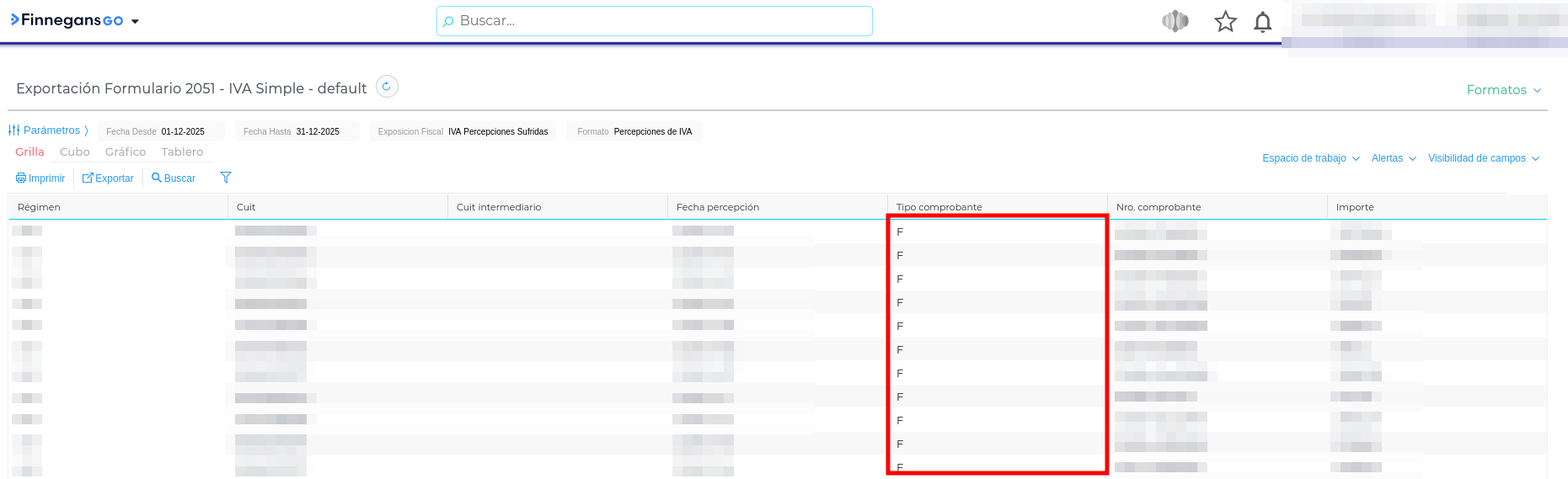Click the favorites star icon
This screenshot has height=479, width=1568.
(x=1225, y=22)
